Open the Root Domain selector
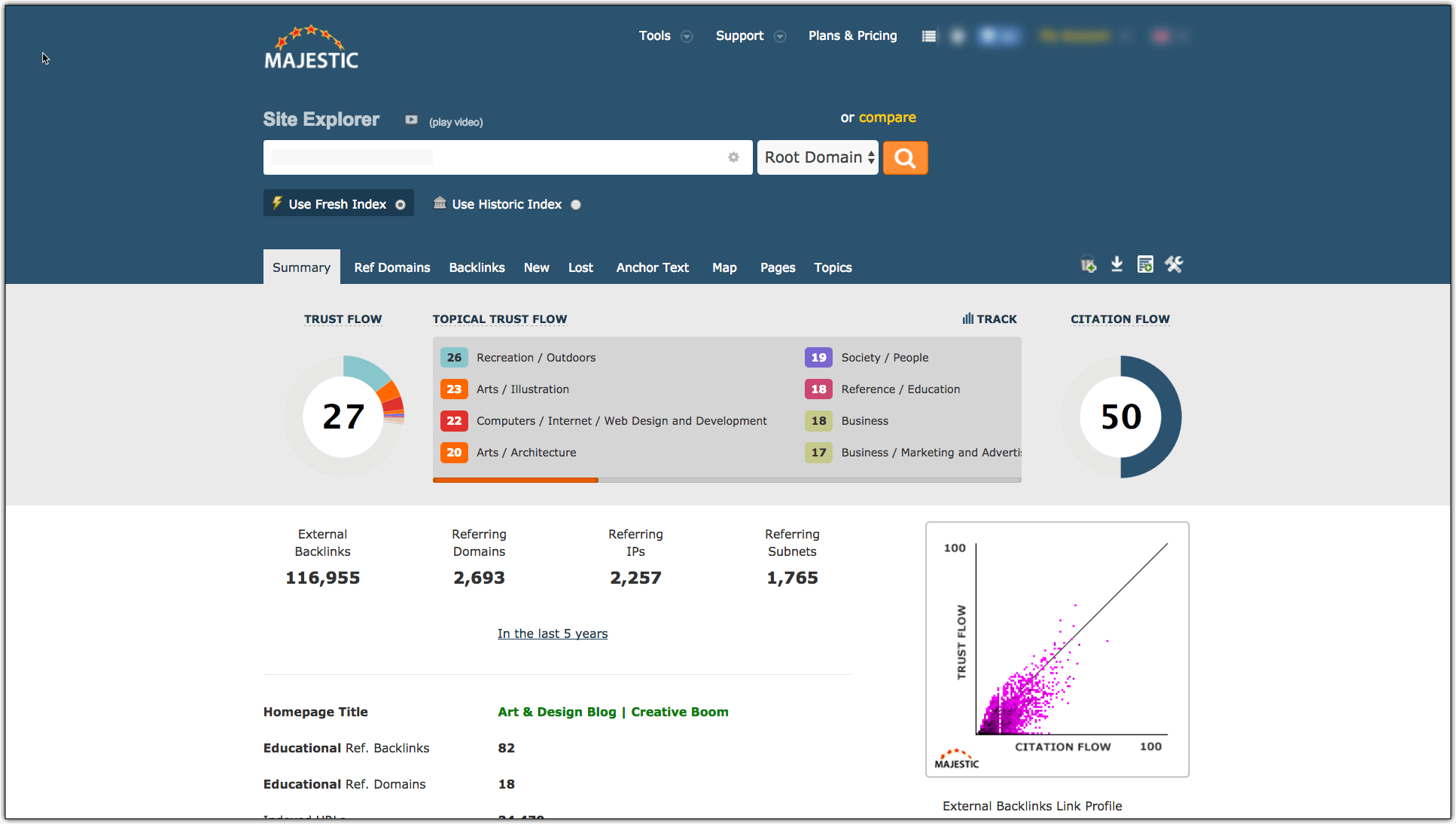Screen dimensions: 1456x824 point(818,157)
